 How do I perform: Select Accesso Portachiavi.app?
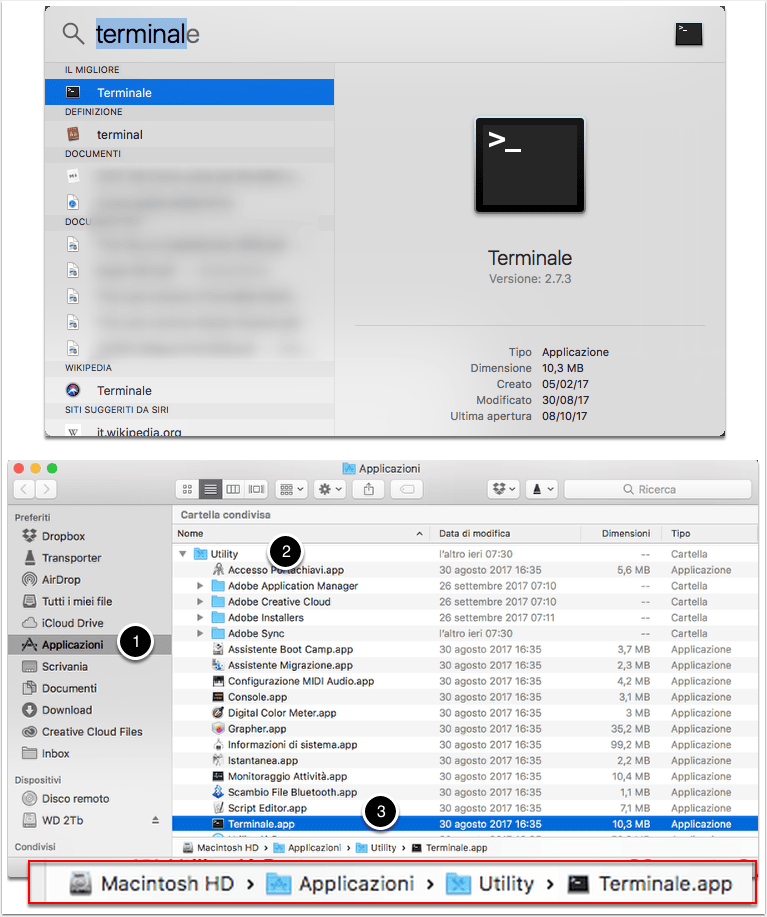[x=465, y=570]
